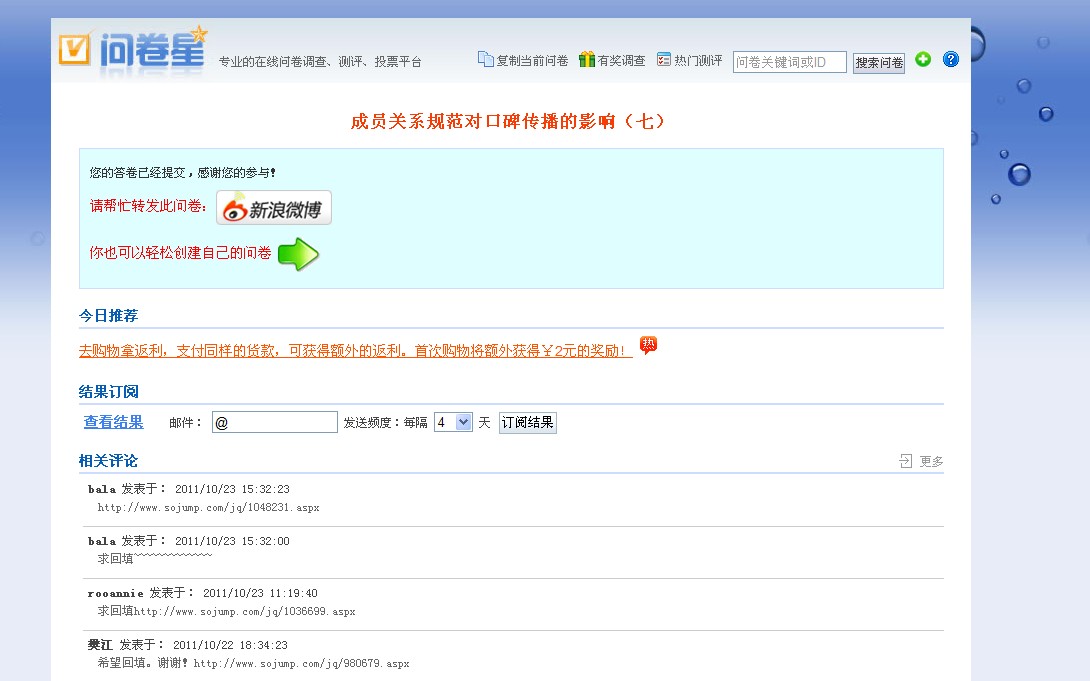Open 复制当前问卷 link

coord(532,60)
